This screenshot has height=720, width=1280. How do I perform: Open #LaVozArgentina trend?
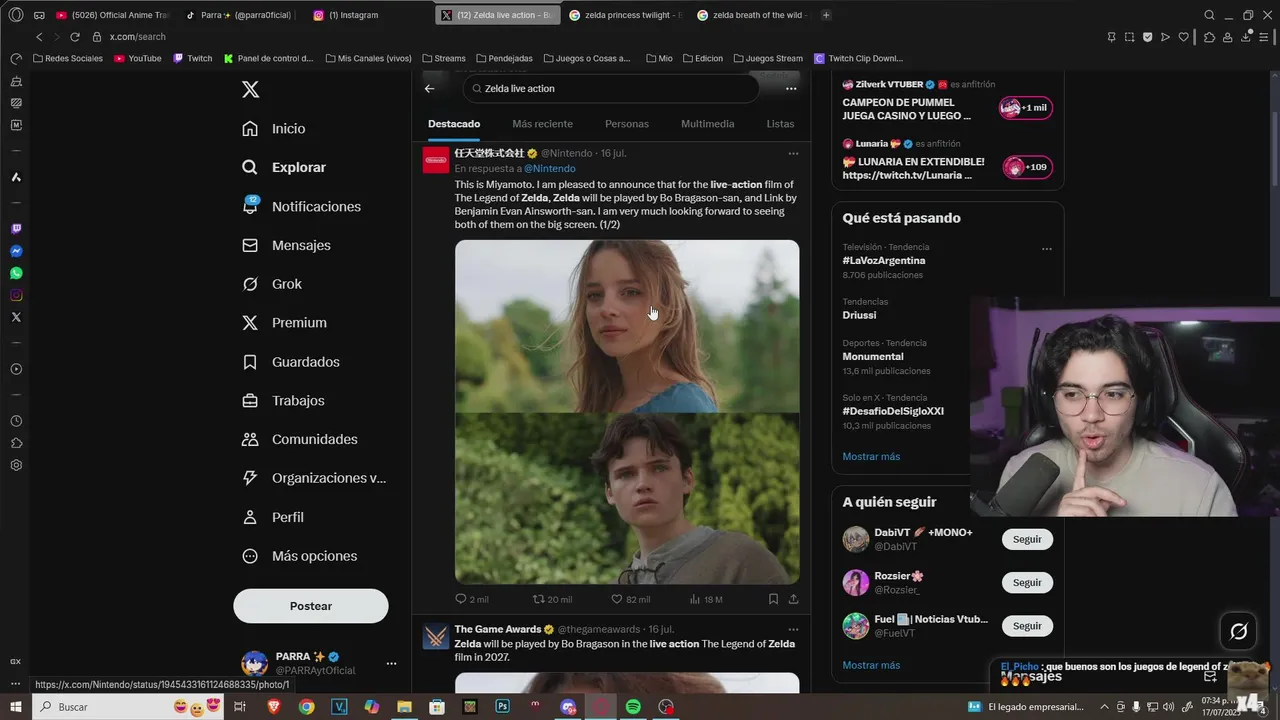coord(884,261)
